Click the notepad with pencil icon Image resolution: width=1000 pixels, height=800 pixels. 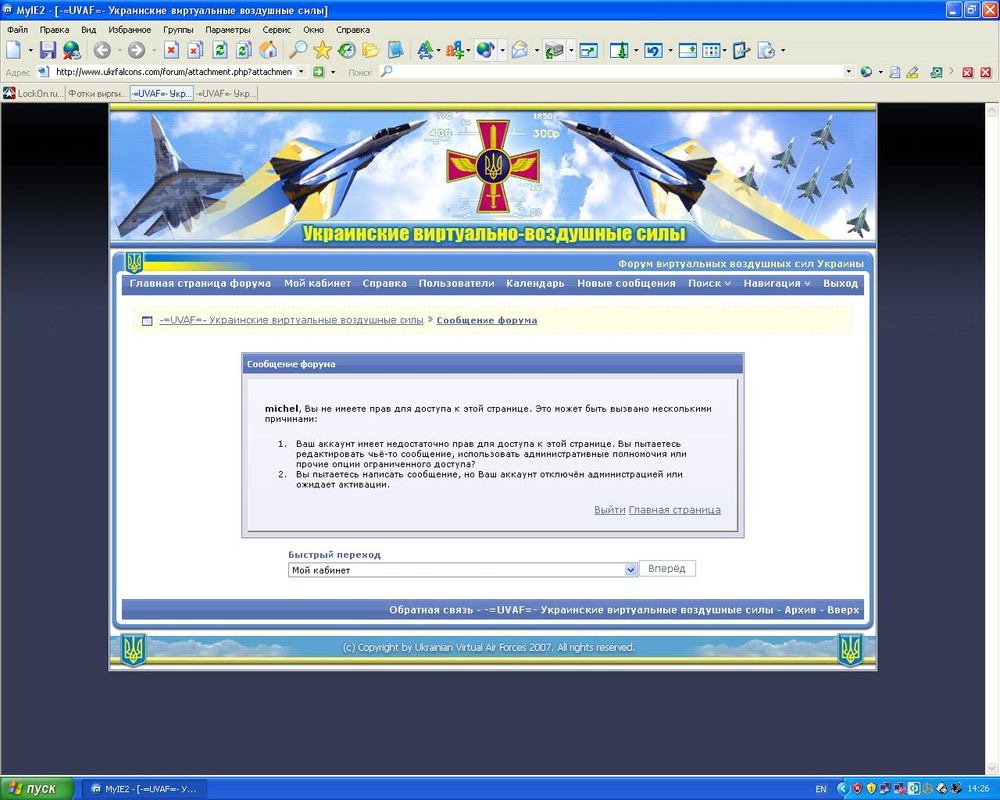click(x=741, y=50)
